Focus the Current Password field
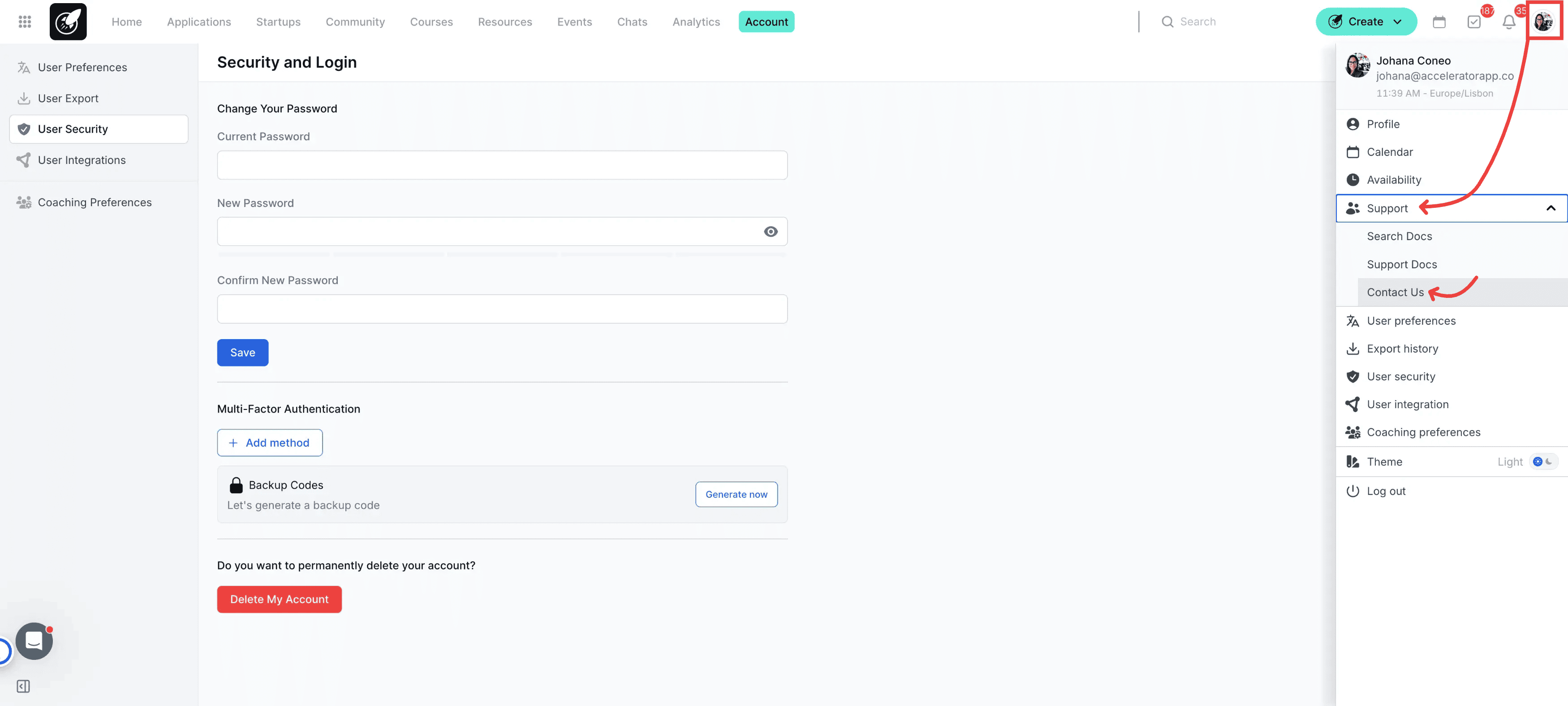1568x706 pixels. click(502, 165)
